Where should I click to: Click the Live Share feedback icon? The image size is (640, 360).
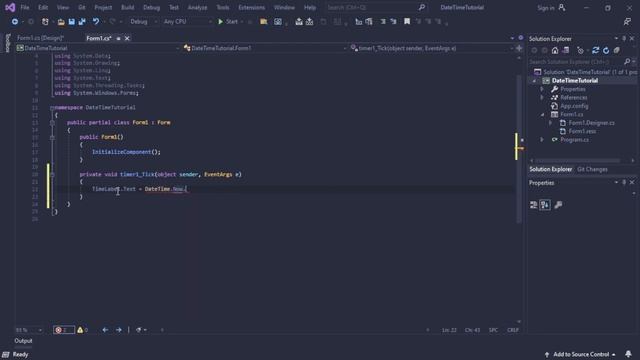tap(627, 22)
